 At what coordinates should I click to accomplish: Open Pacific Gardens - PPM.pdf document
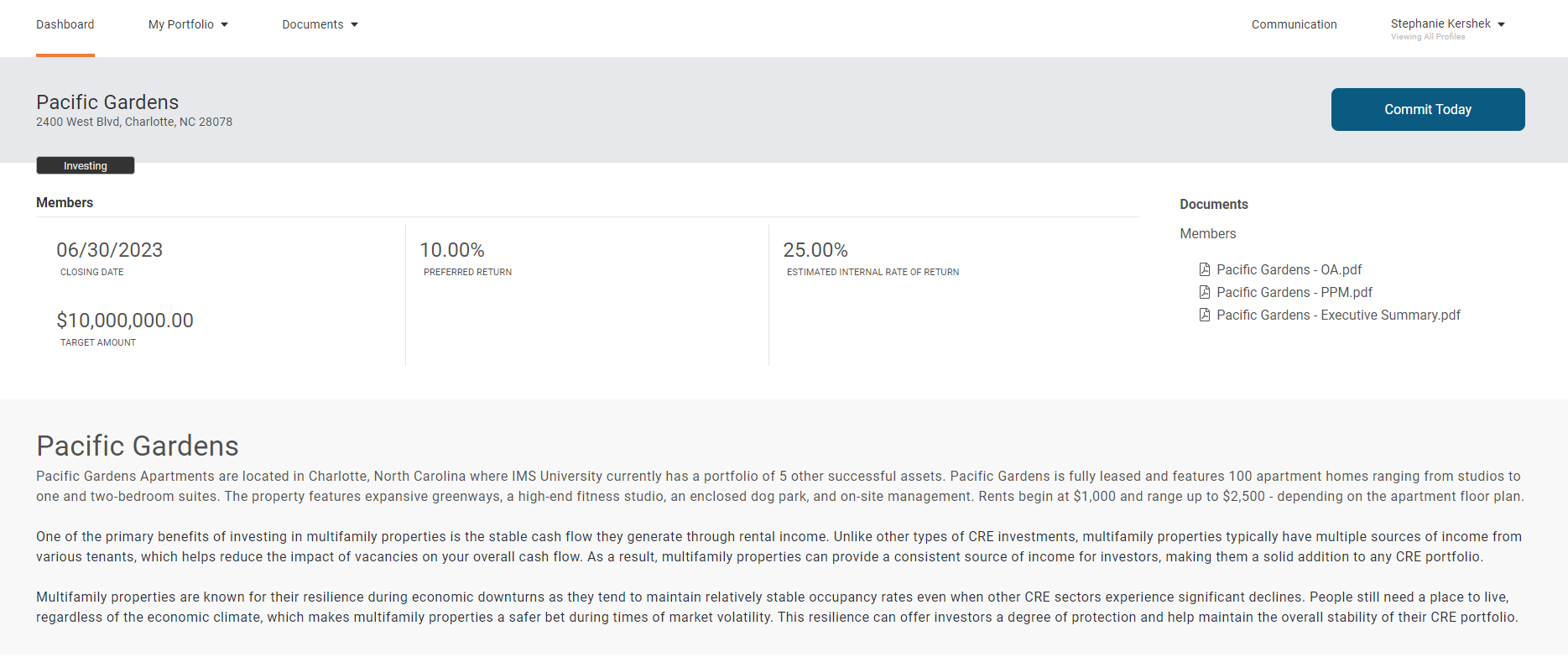click(1294, 292)
